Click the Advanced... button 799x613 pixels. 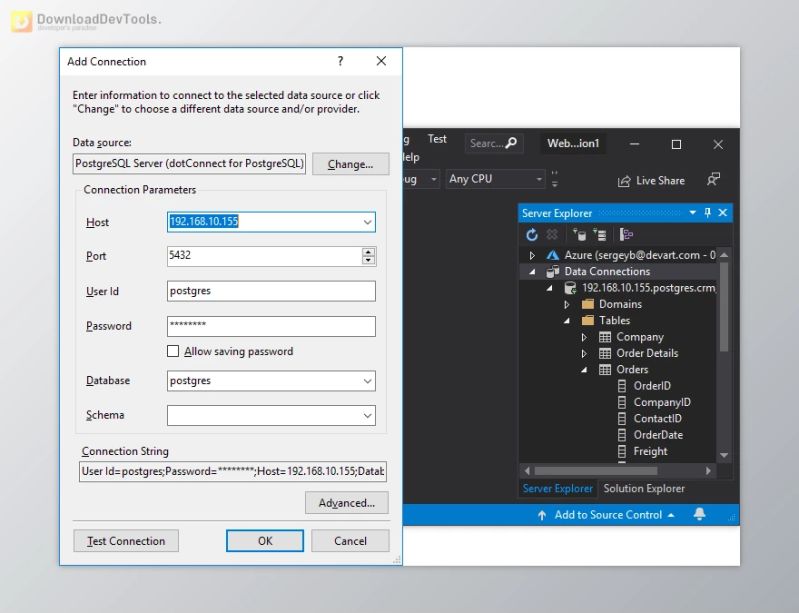click(347, 503)
